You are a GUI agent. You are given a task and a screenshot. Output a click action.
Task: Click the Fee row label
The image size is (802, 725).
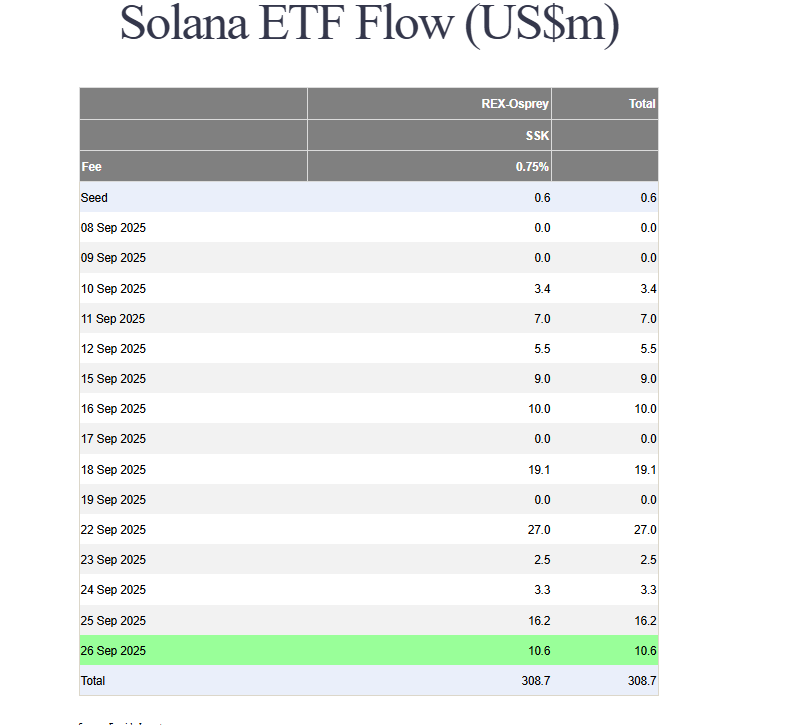91,167
